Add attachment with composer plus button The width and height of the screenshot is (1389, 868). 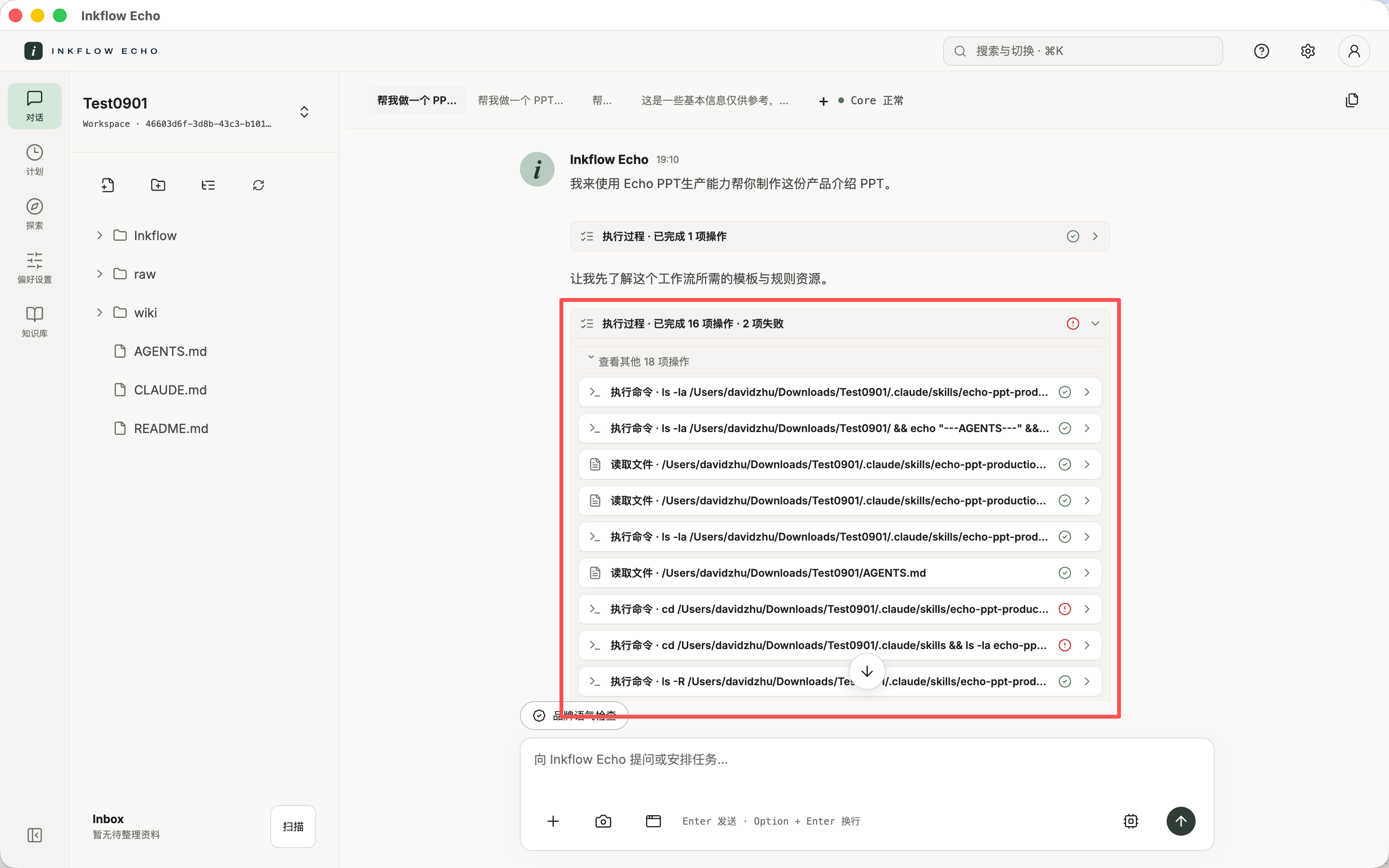coord(553,821)
